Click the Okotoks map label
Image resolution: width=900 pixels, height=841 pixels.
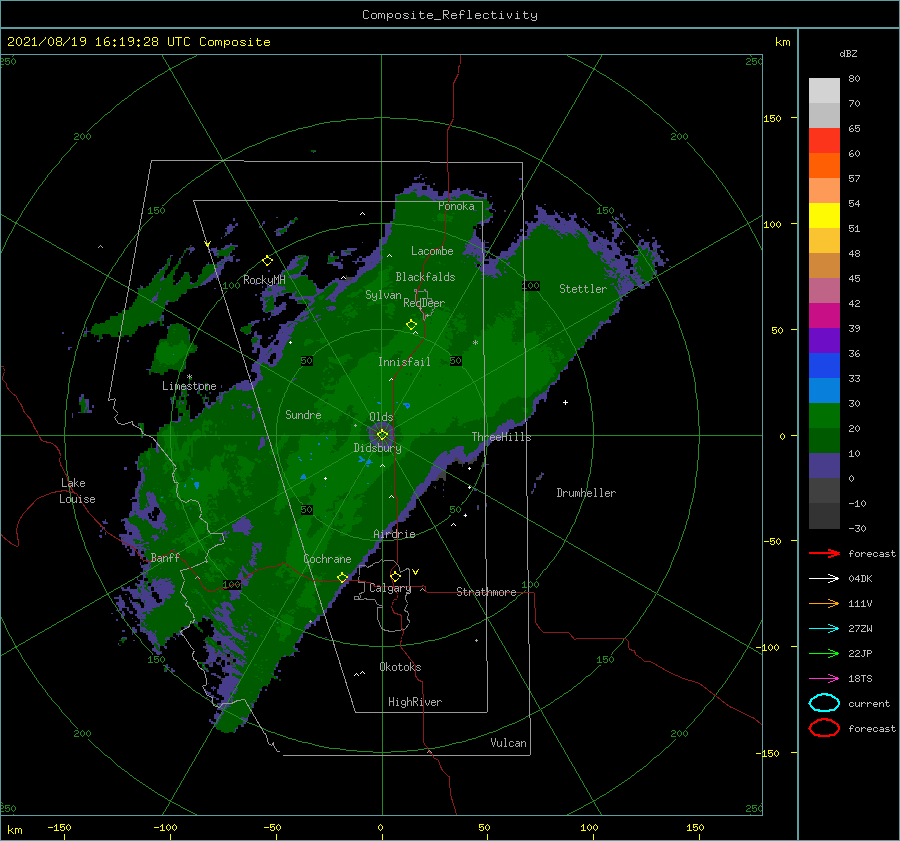(400, 667)
